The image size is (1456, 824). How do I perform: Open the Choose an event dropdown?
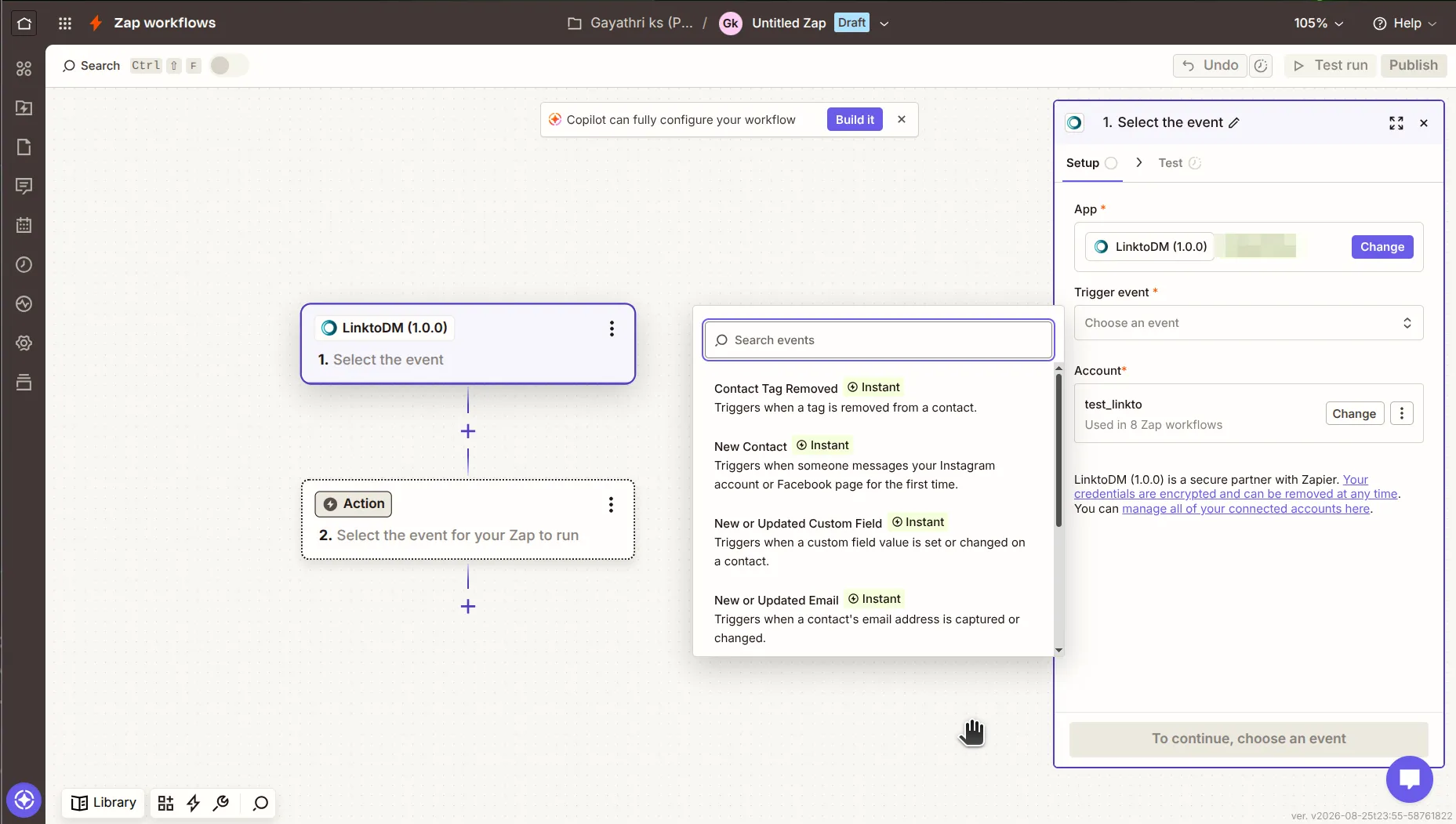(1248, 323)
